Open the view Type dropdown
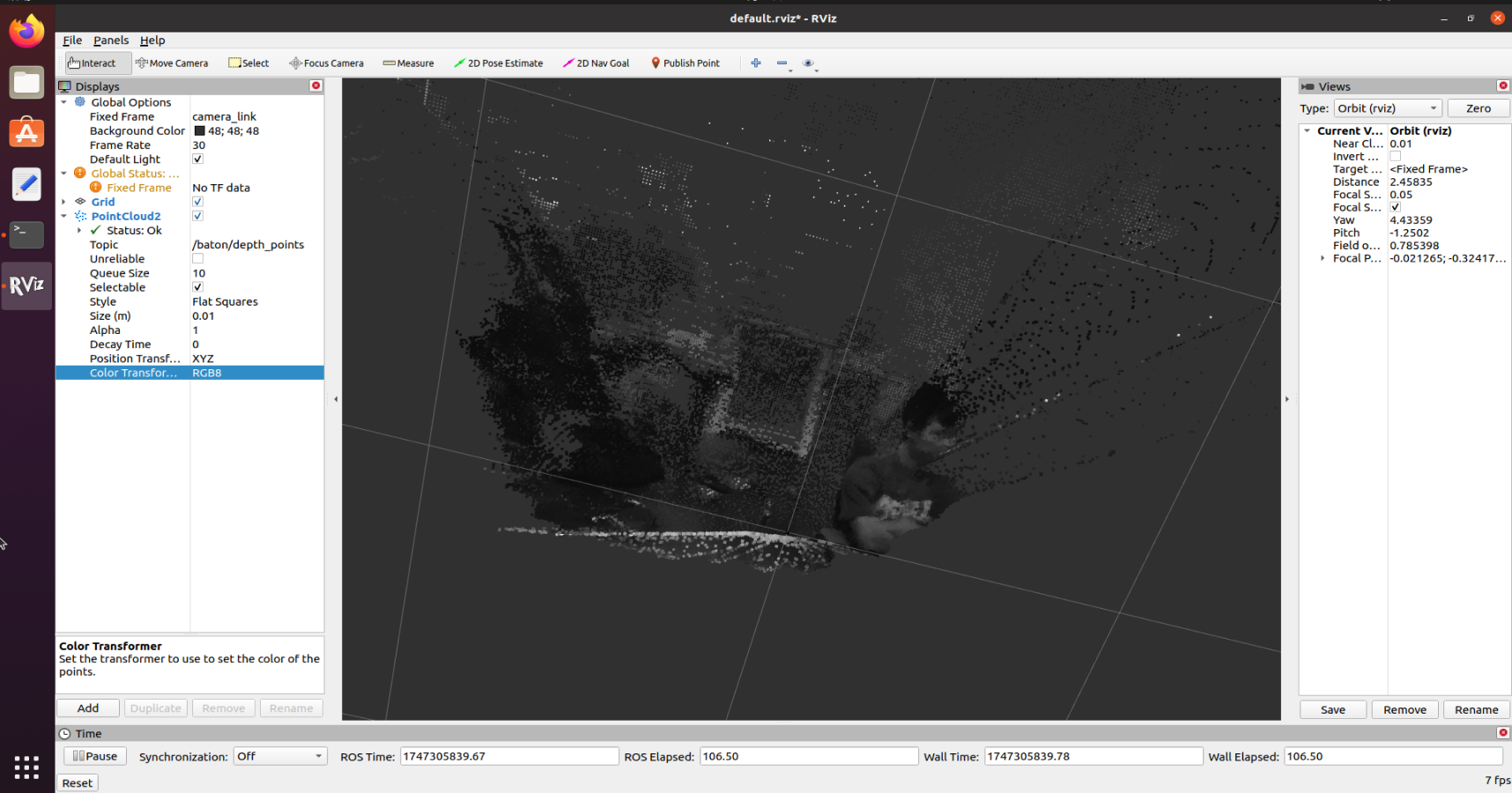Screen dimensions: 1512x793 click(x=1388, y=108)
